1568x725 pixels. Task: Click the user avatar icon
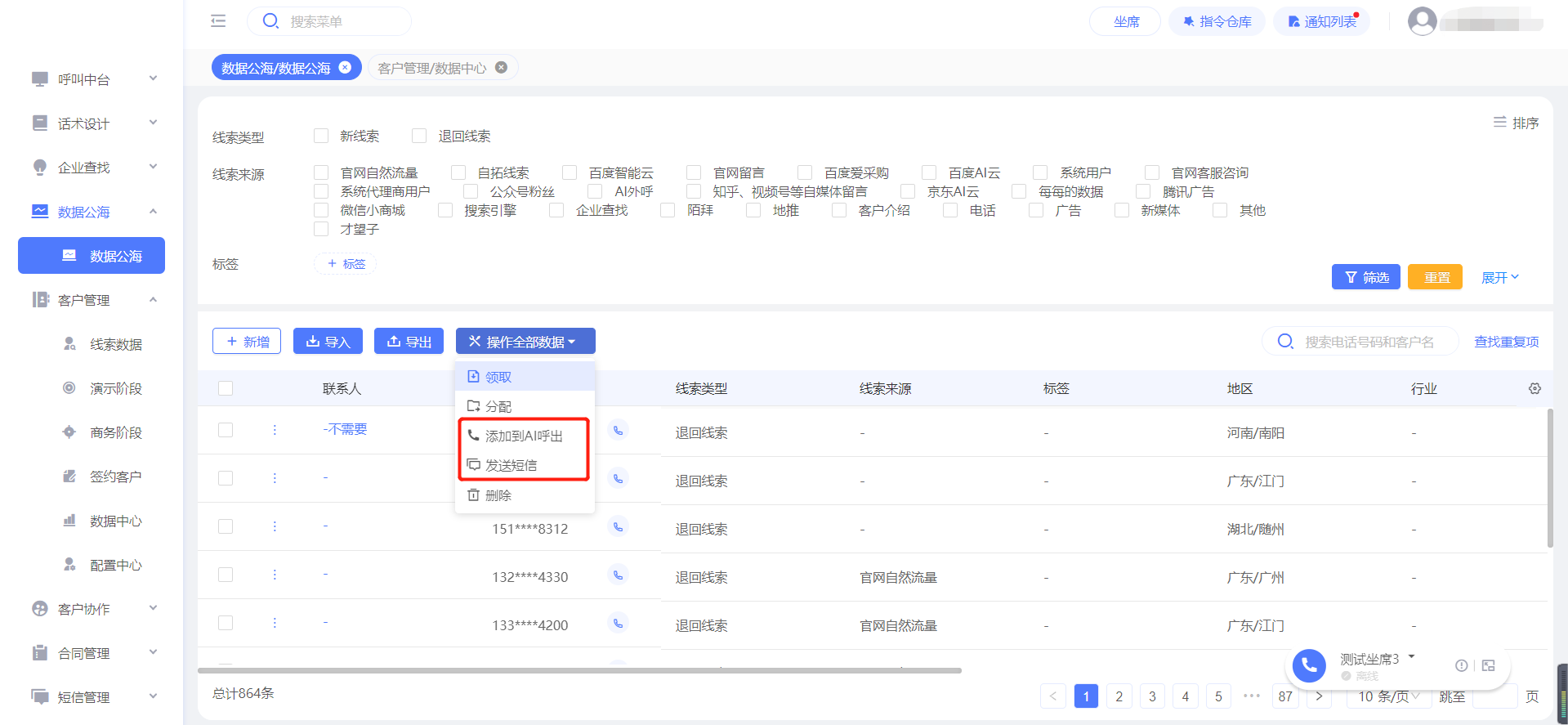pos(1422,21)
